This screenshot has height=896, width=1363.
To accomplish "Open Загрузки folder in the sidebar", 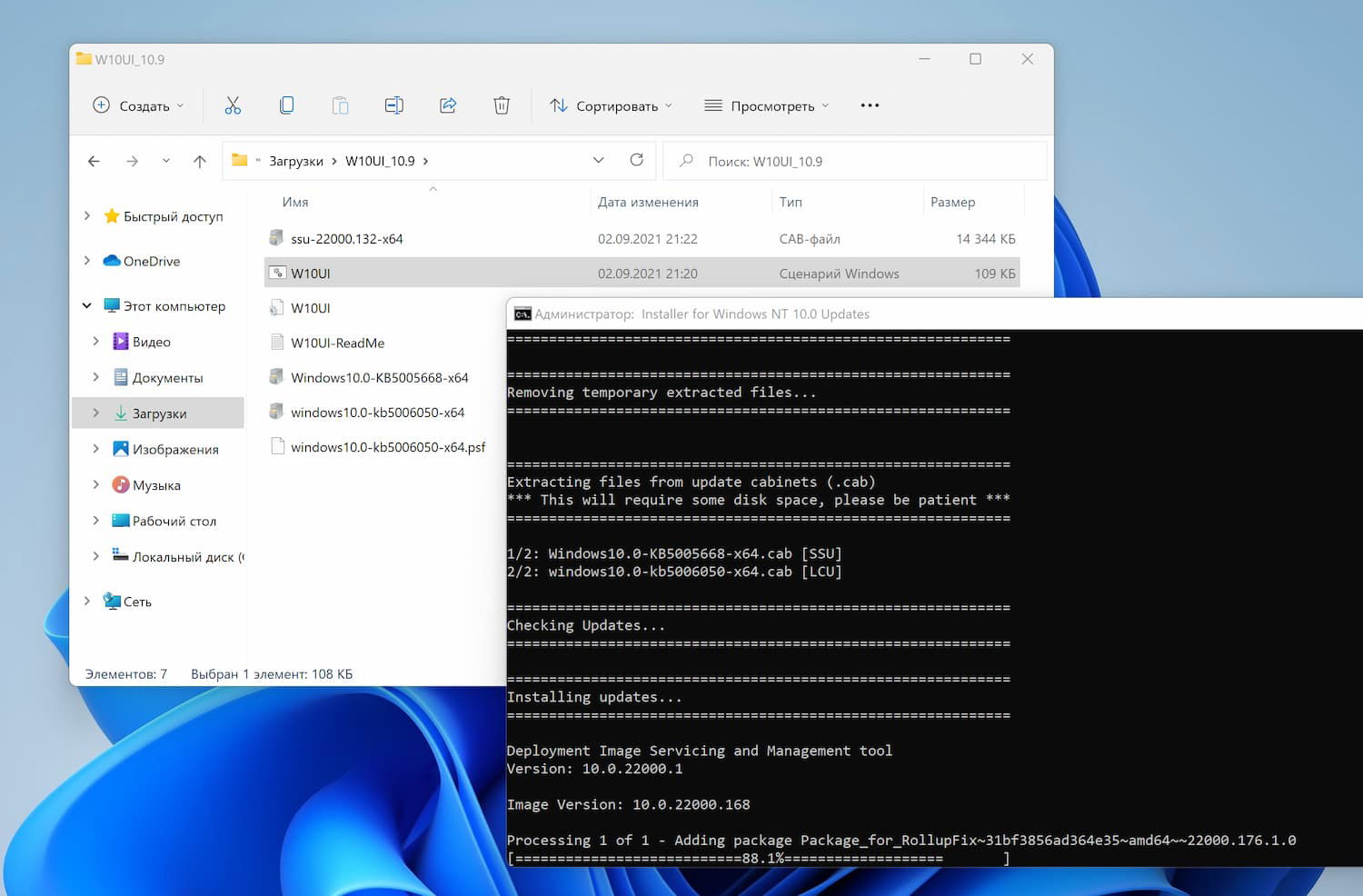I will [x=159, y=413].
